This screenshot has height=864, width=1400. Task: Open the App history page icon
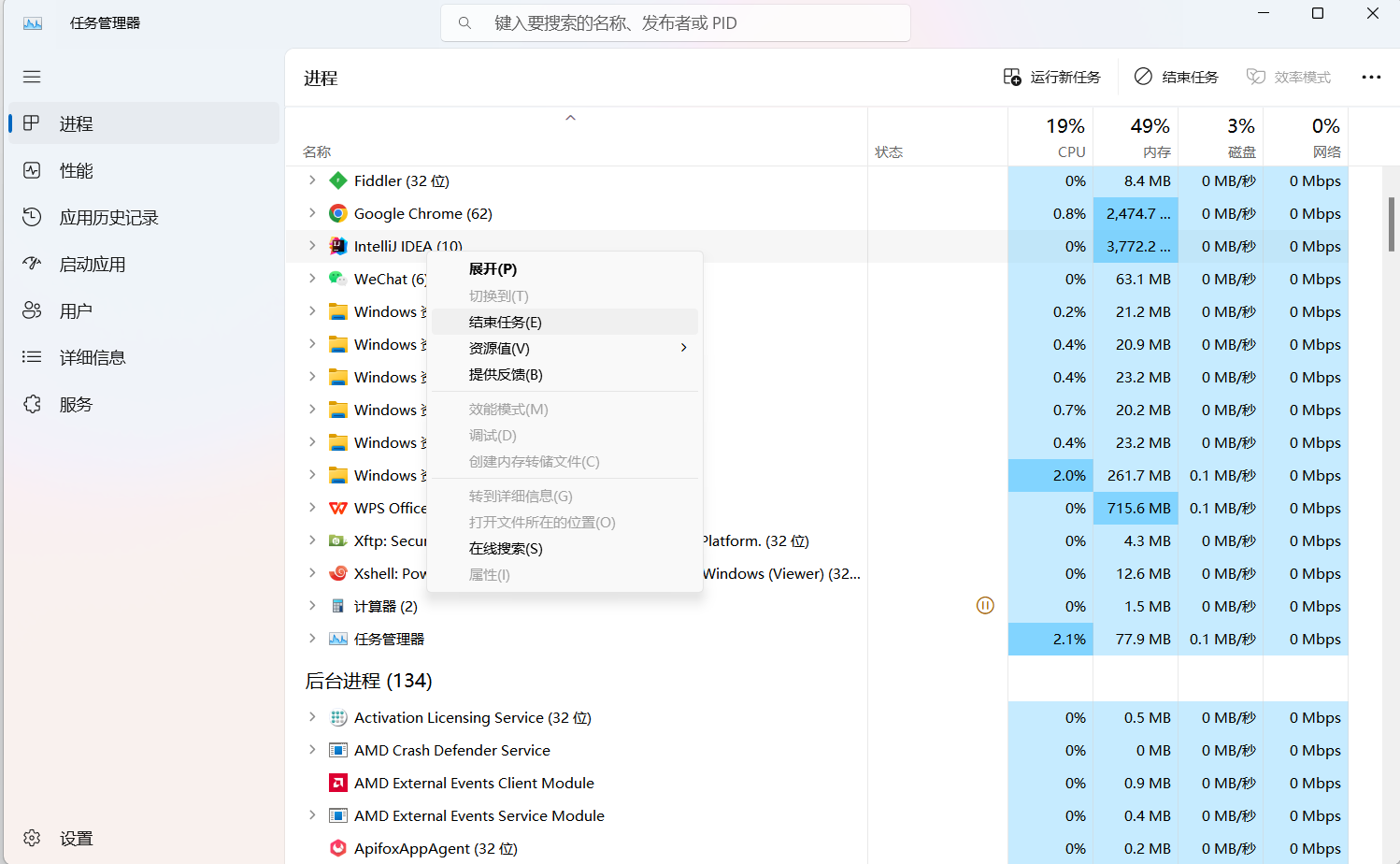[x=32, y=217]
